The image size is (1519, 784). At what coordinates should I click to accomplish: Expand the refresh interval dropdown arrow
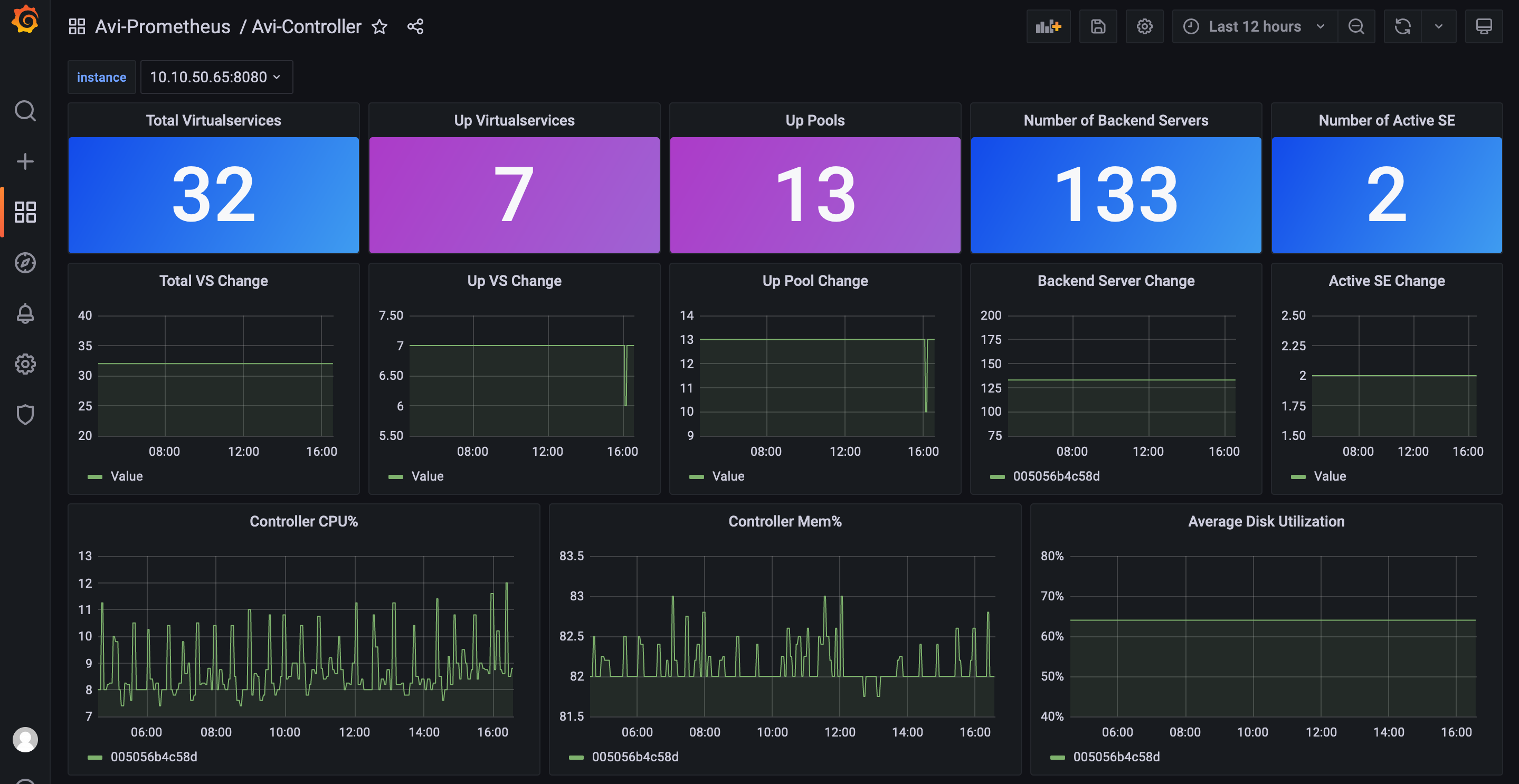click(x=1439, y=26)
